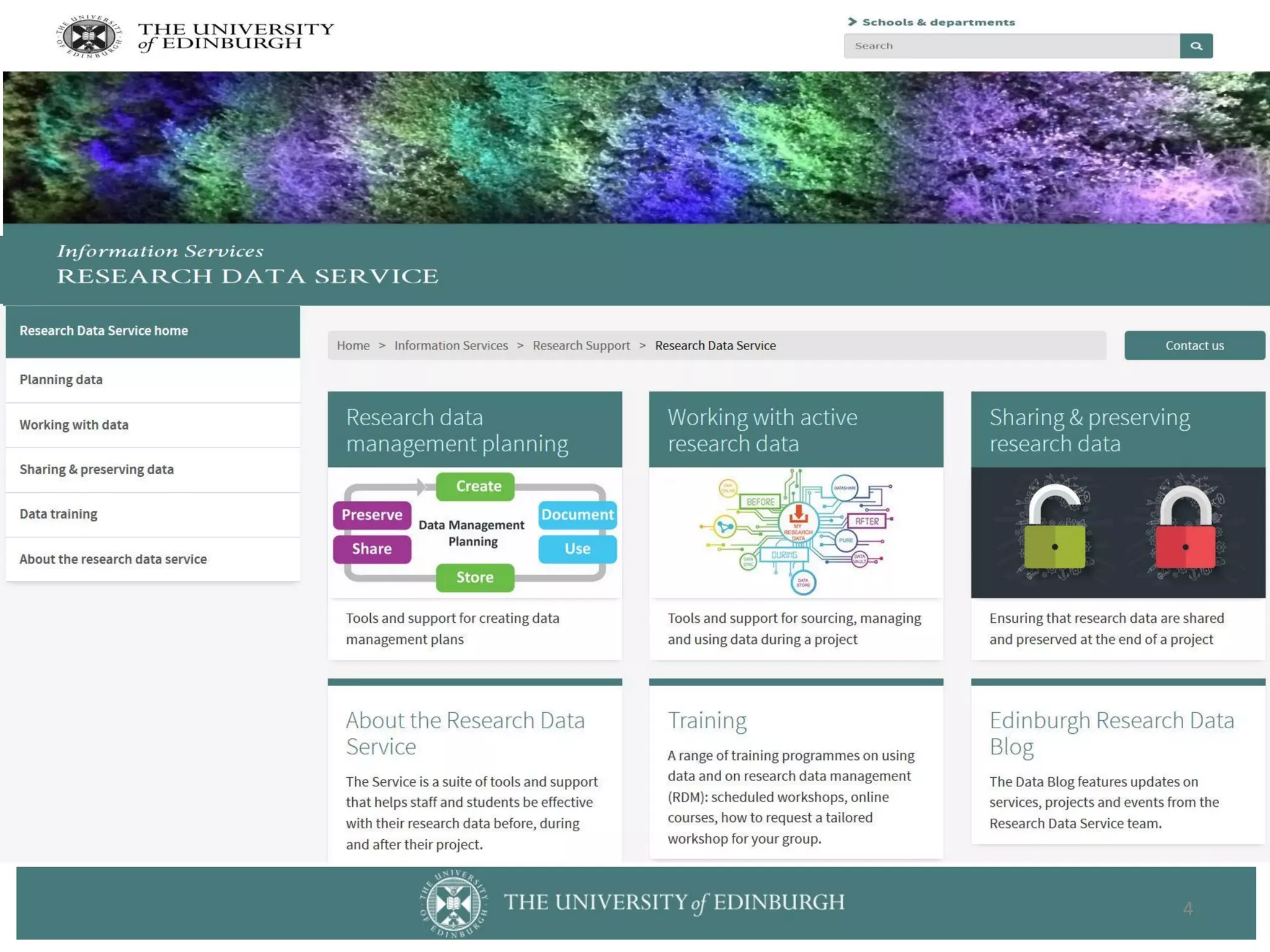Open Working with data sidebar item
The width and height of the screenshot is (1270, 952).
(74, 425)
